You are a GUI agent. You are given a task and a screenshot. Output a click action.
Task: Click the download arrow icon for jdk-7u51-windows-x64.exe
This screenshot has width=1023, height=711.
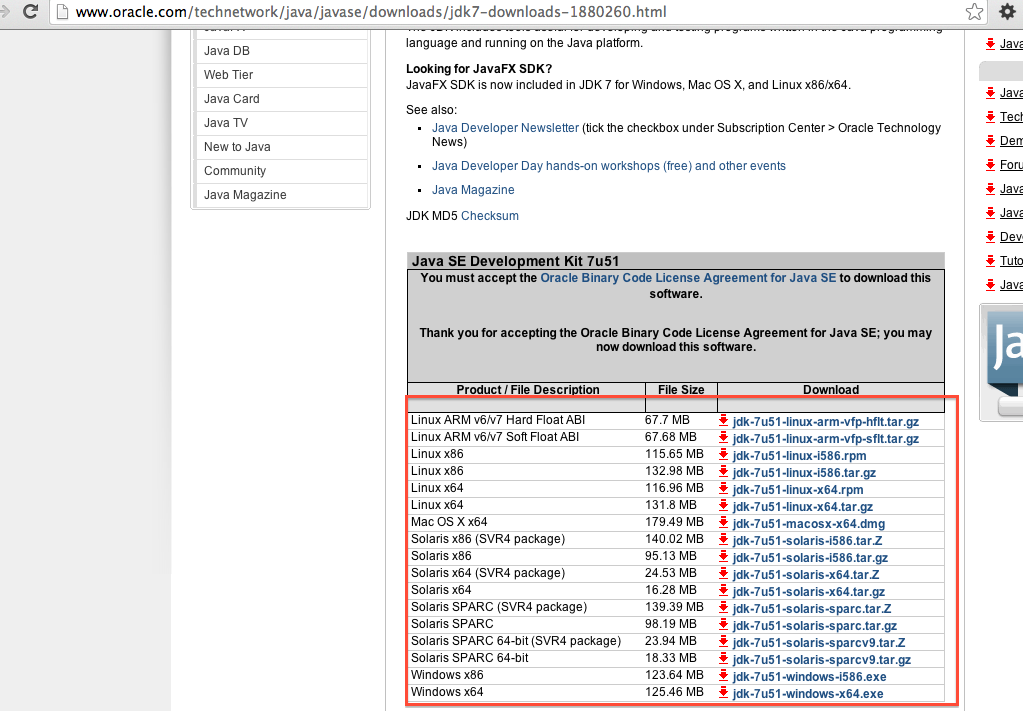coord(724,692)
